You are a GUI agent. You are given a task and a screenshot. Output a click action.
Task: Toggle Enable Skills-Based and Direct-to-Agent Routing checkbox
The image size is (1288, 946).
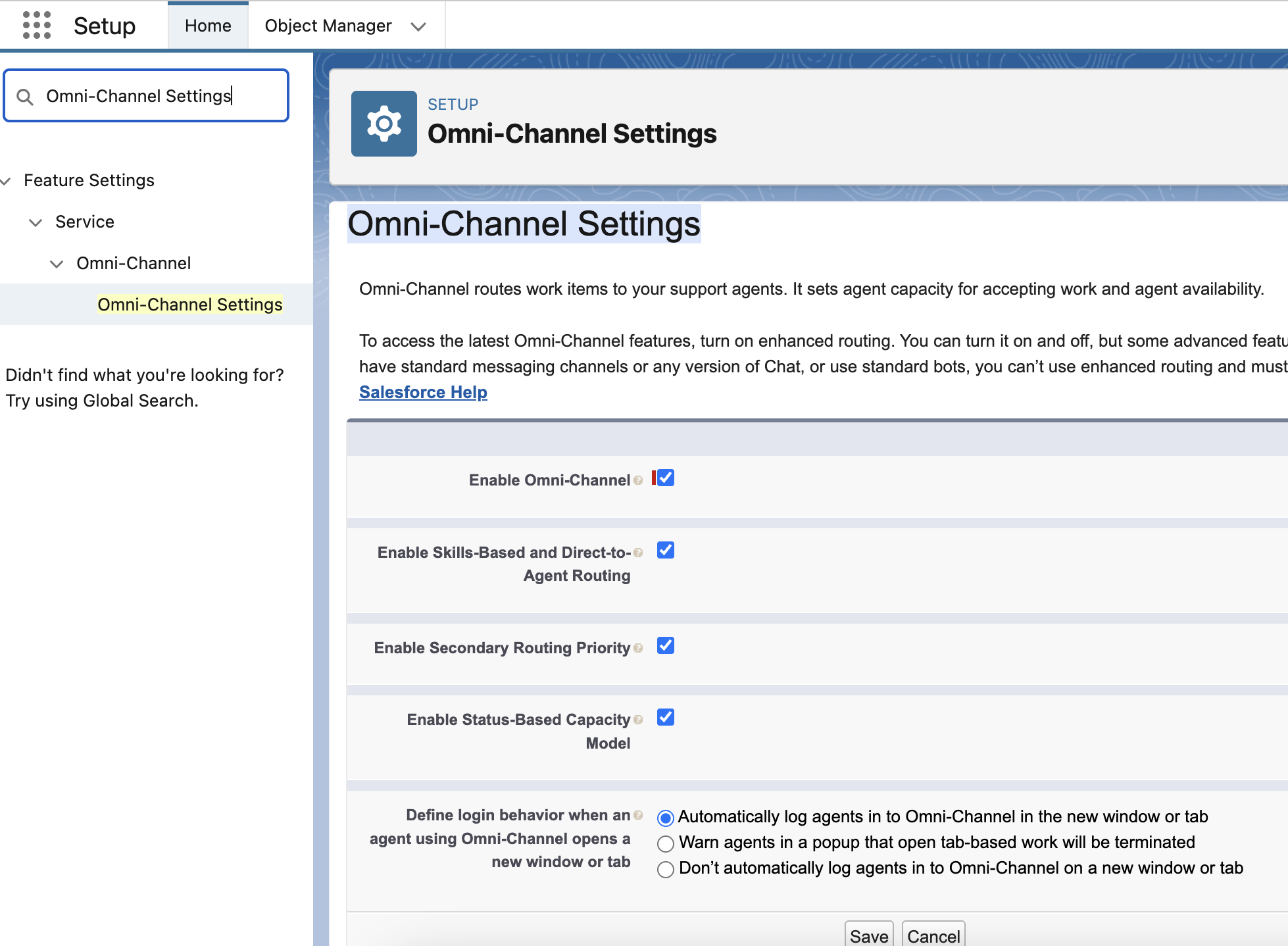pyautogui.click(x=666, y=550)
